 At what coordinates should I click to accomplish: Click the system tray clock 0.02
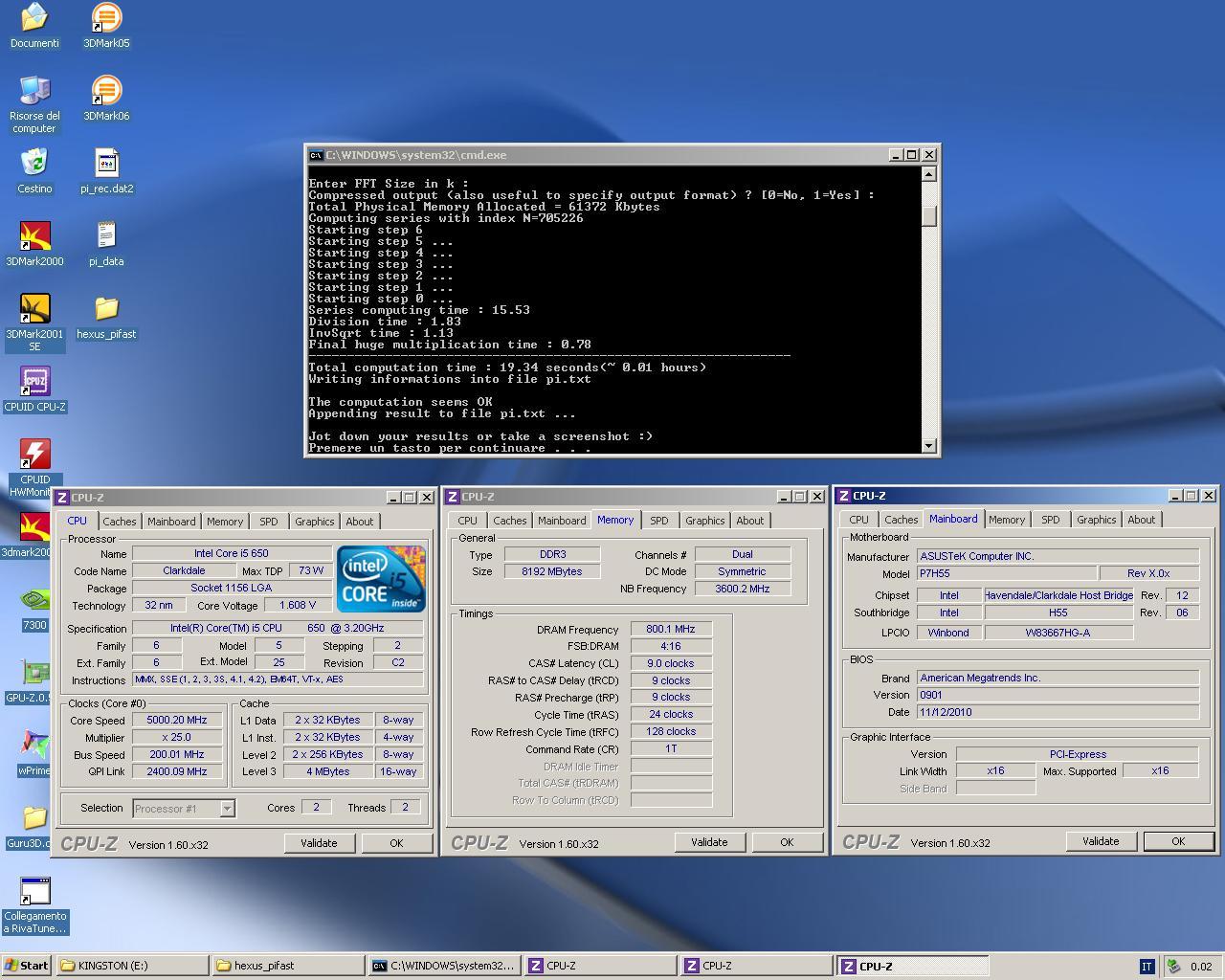[1200, 967]
